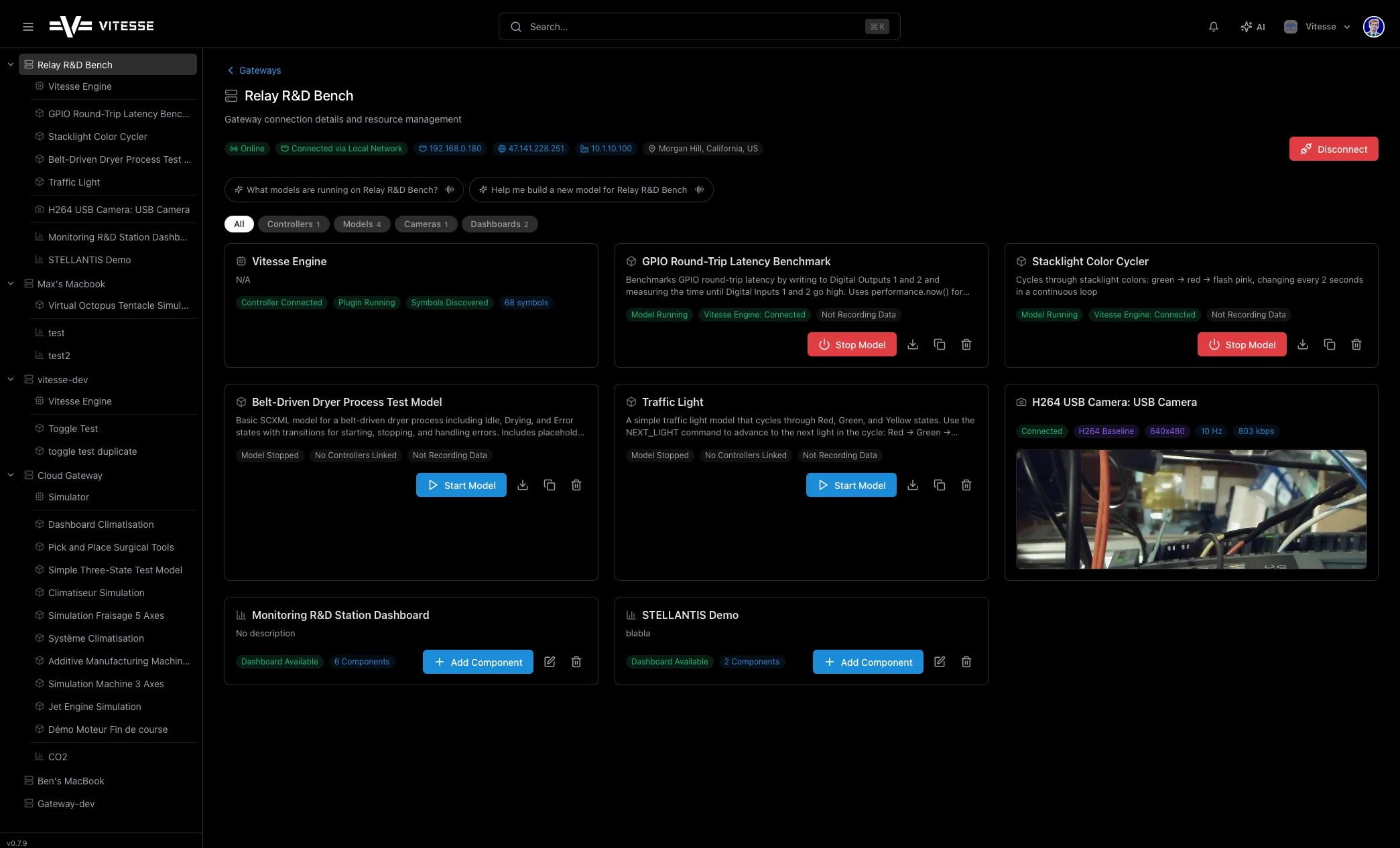Click the user profile avatar

(x=1373, y=27)
